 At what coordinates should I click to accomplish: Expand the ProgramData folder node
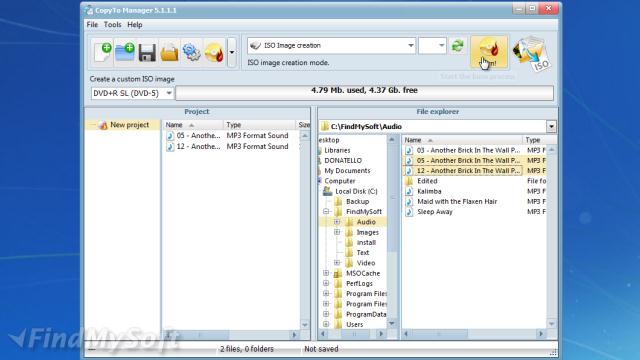(x=326, y=314)
